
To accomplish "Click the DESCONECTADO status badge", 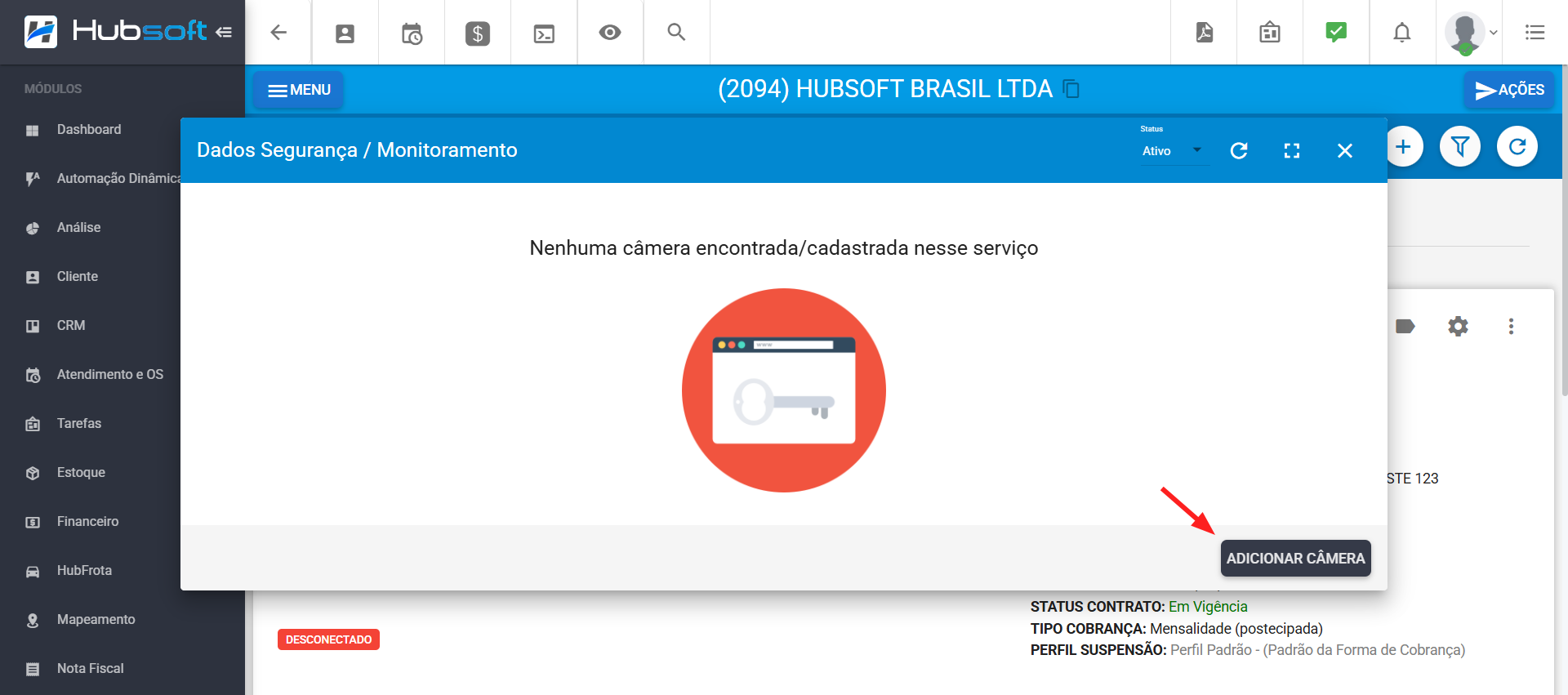I will pos(328,639).
